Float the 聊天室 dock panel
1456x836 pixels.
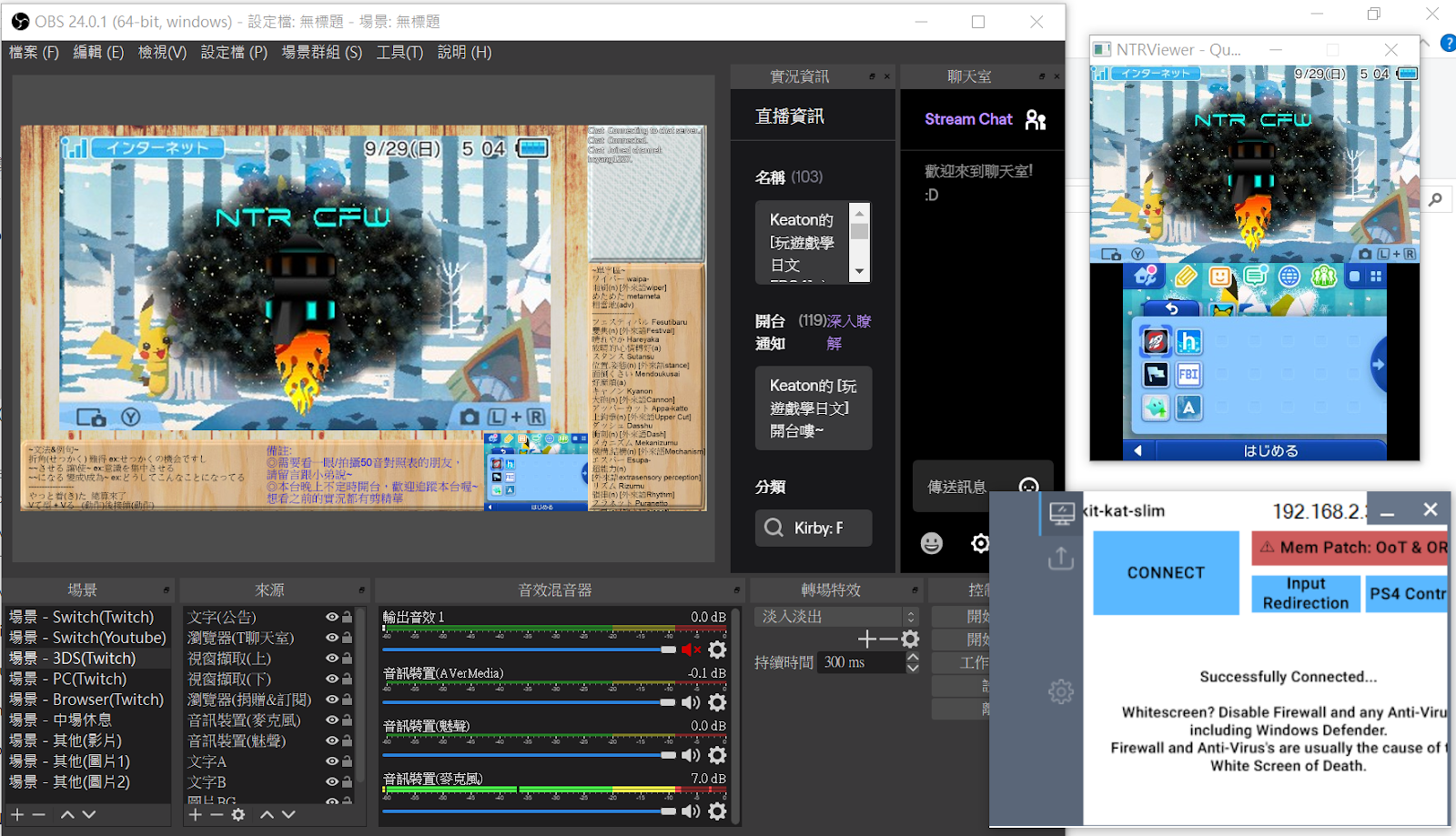tap(1042, 76)
